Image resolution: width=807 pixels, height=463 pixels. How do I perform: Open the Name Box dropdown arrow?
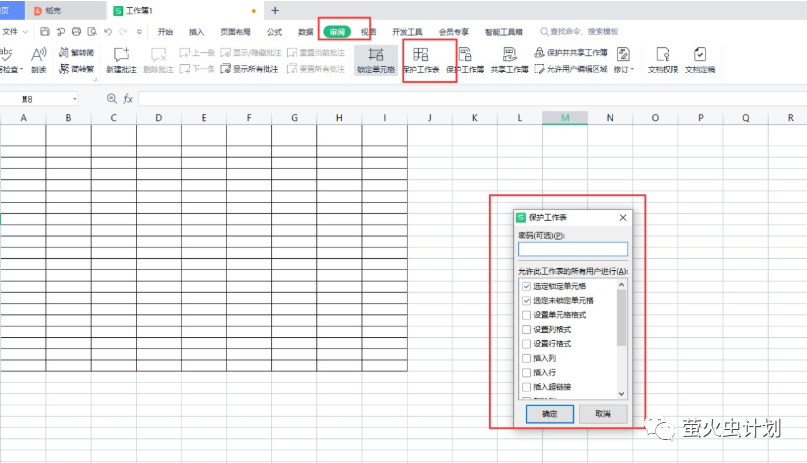75,99
